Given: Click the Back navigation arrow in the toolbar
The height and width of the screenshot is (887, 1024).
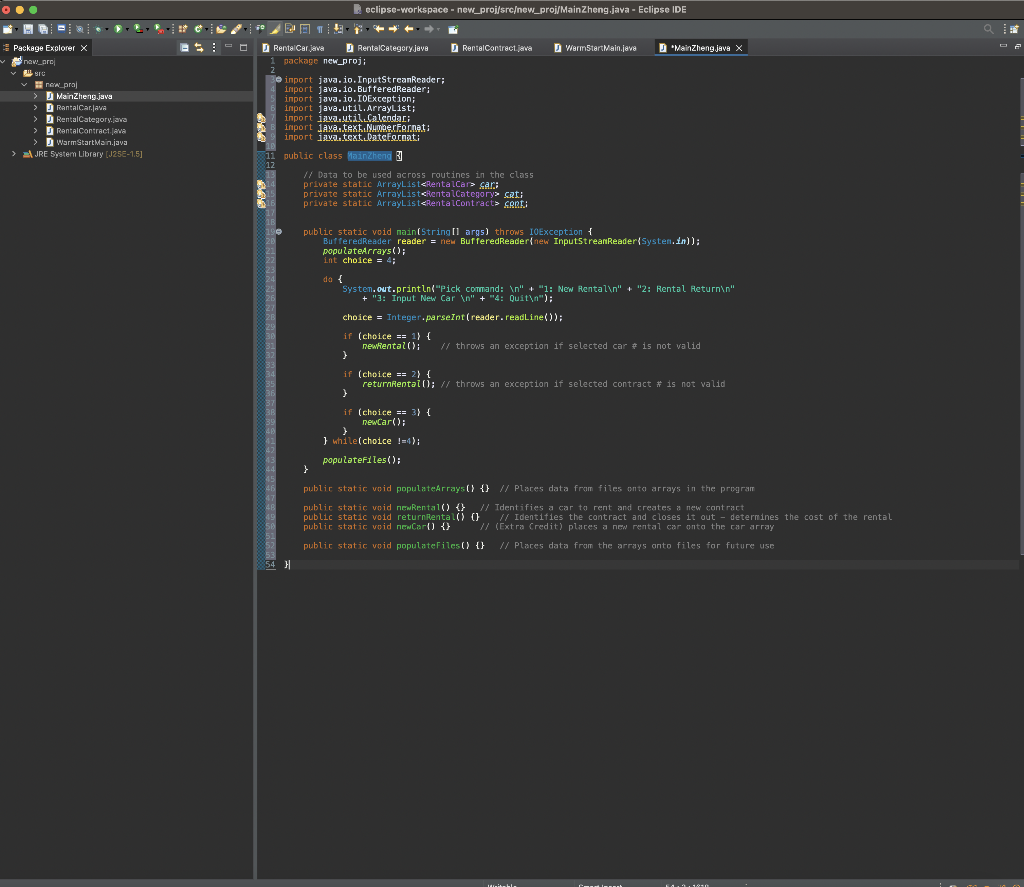Looking at the screenshot, I should [x=407, y=28].
